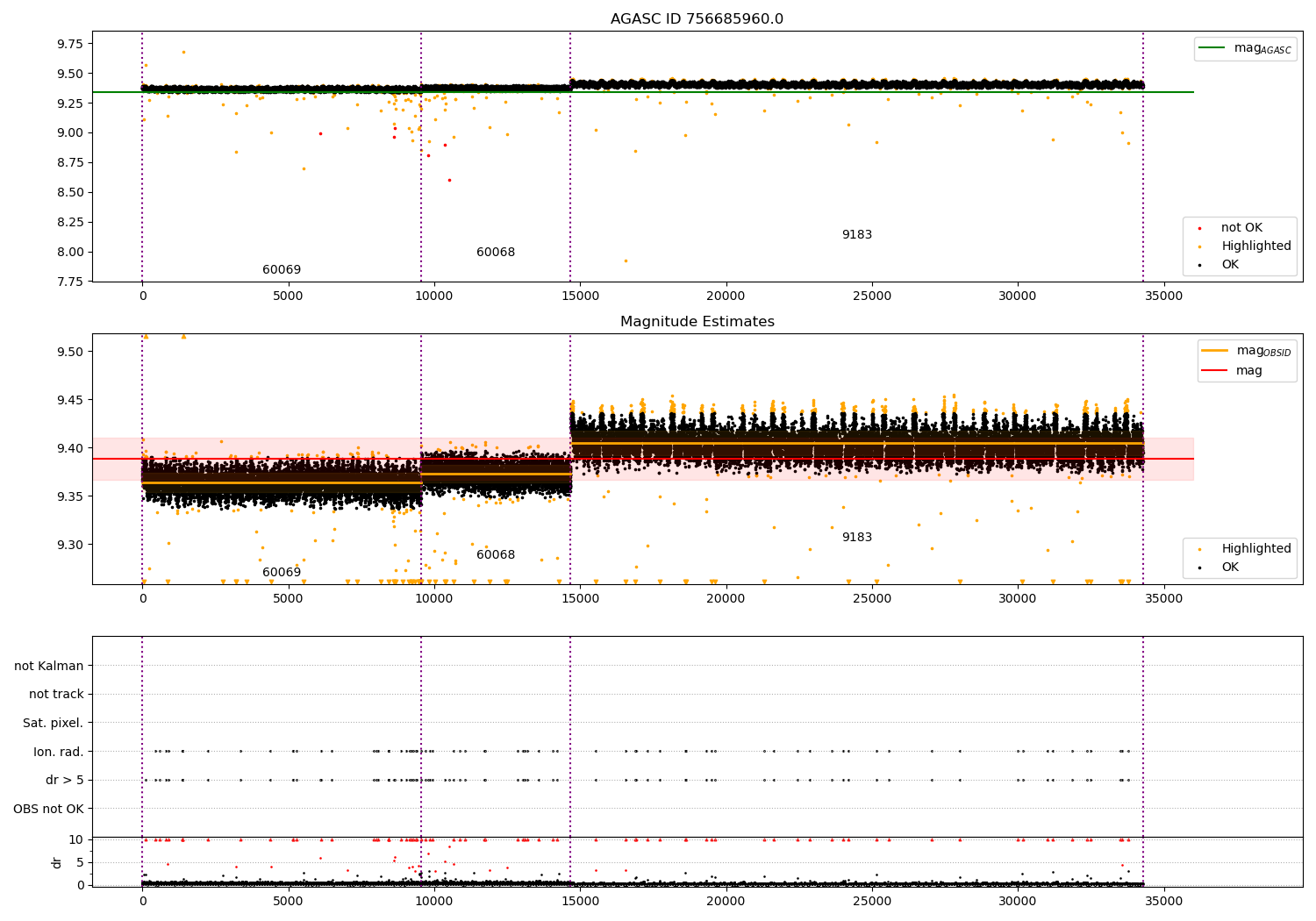The image size is (1316, 921).
Task: Click the 7.75 tick on top plot y-axis
Action: coord(69,282)
